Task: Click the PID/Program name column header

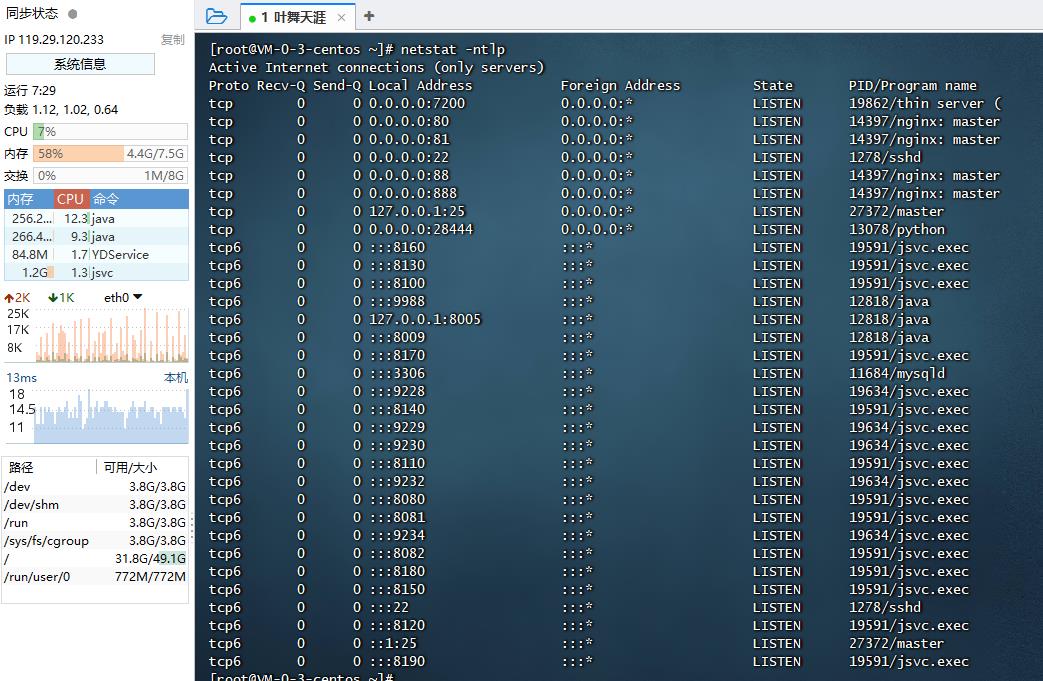Action: (913, 85)
